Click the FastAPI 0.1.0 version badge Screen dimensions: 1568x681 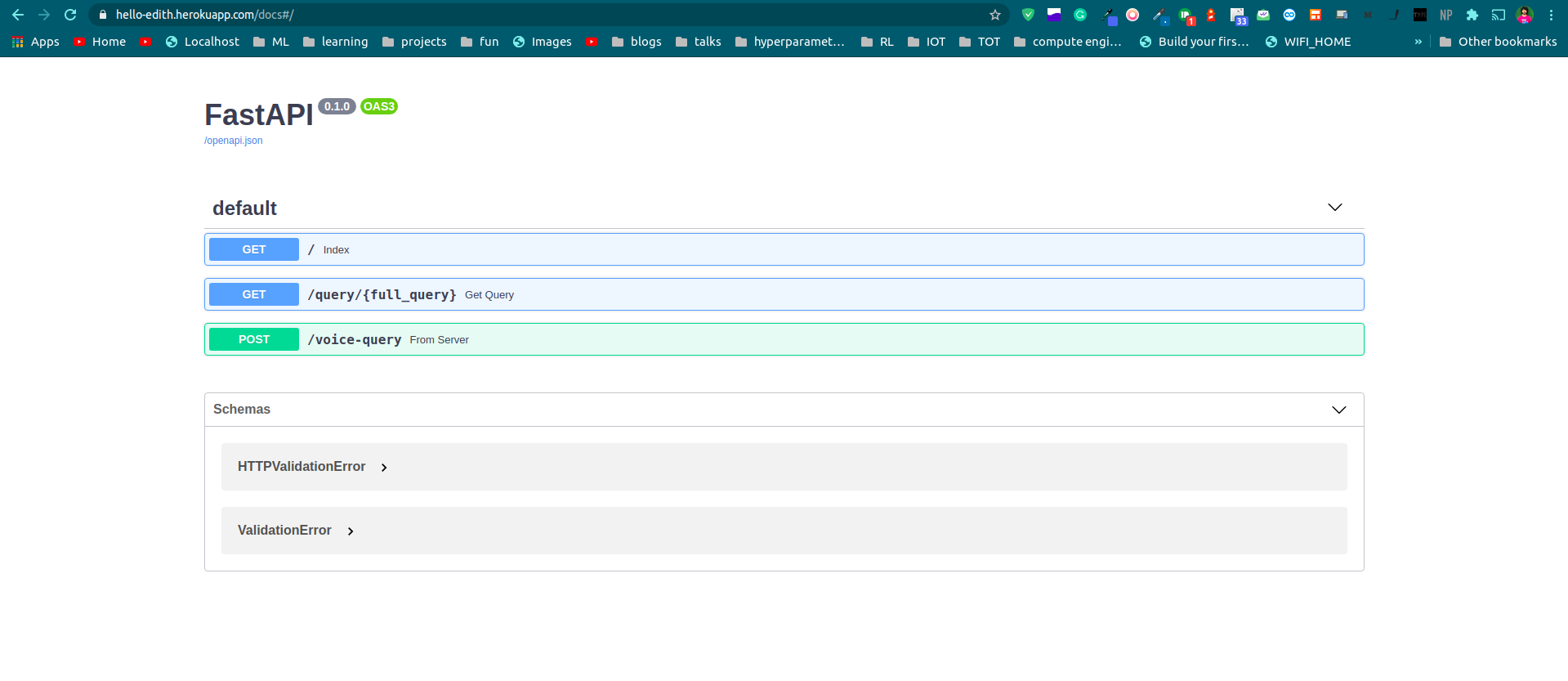337,106
